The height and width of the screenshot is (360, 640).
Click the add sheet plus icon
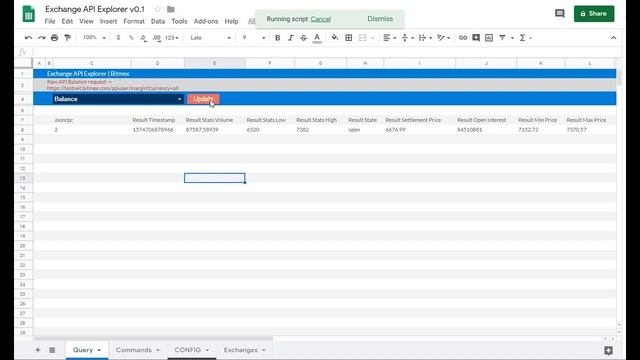[38, 350]
